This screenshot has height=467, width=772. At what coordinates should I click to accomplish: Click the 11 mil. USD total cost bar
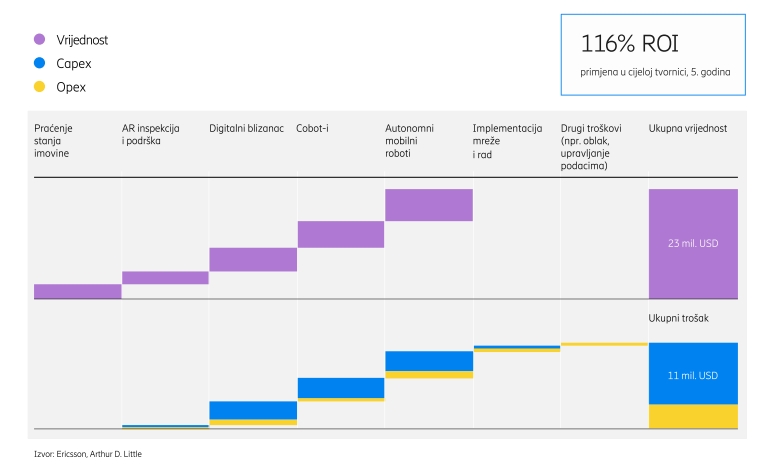click(693, 374)
